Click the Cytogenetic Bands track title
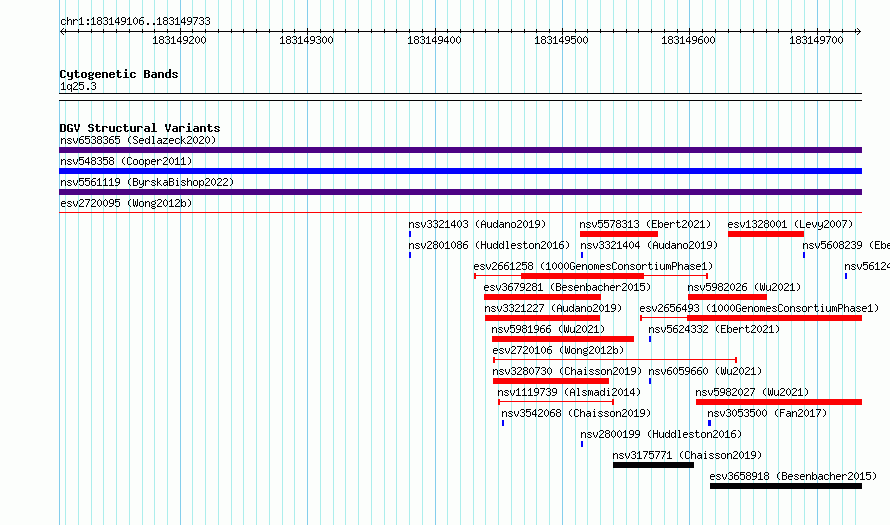890x525 pixels. point(119,74)
